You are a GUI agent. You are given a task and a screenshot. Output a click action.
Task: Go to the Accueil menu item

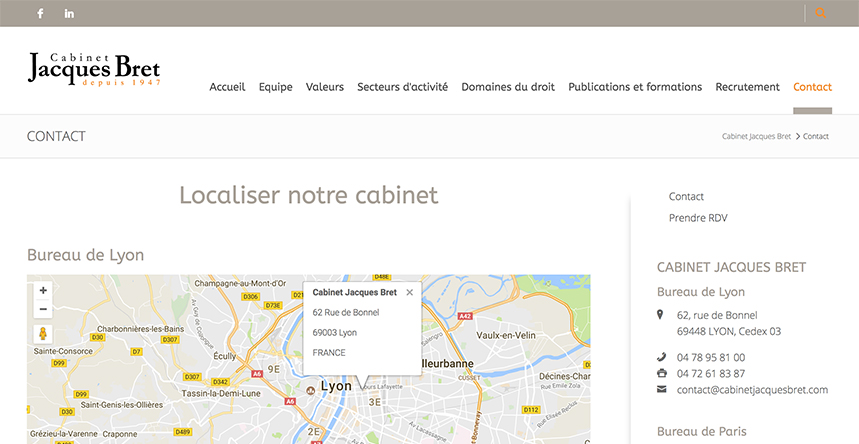point(227,87)
